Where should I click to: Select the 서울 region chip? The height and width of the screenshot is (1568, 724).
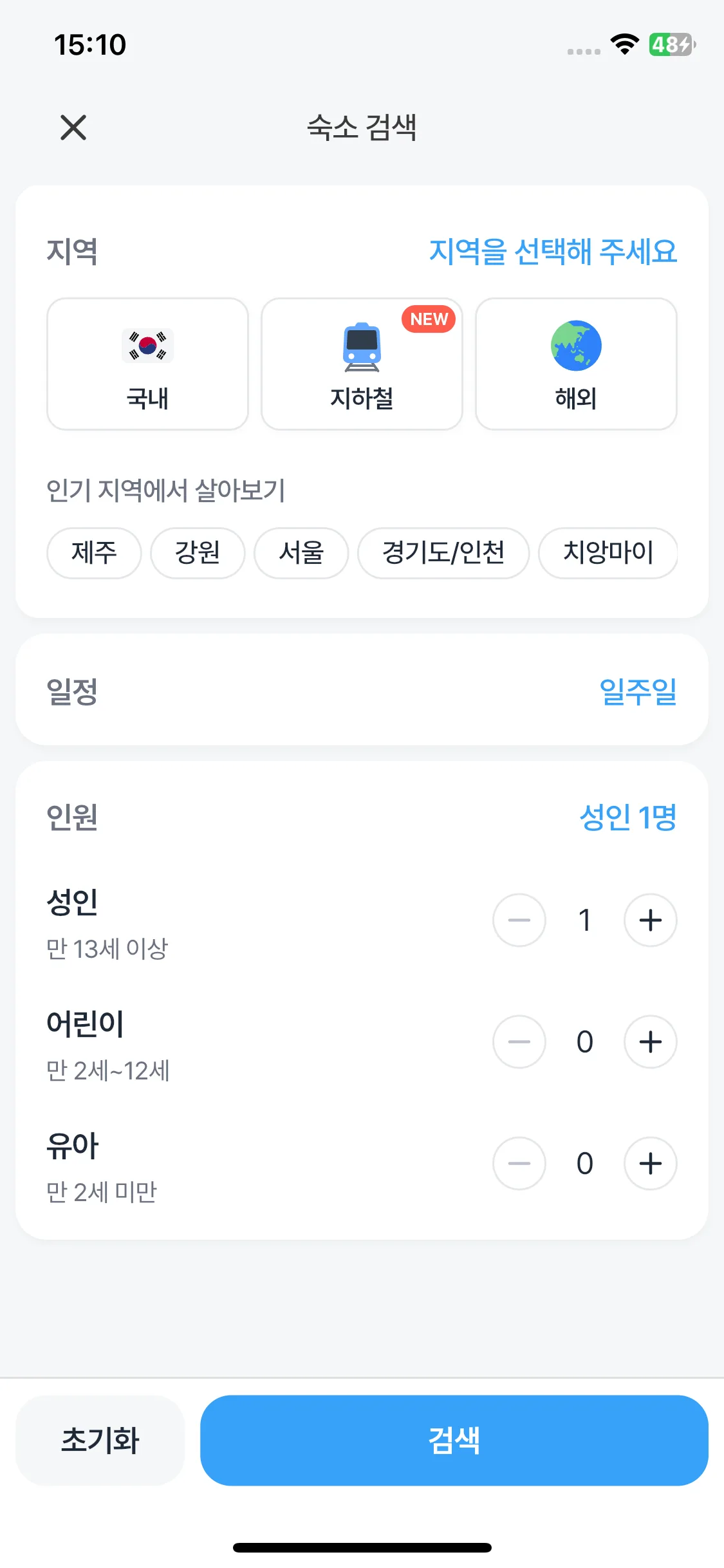[301, 553]
